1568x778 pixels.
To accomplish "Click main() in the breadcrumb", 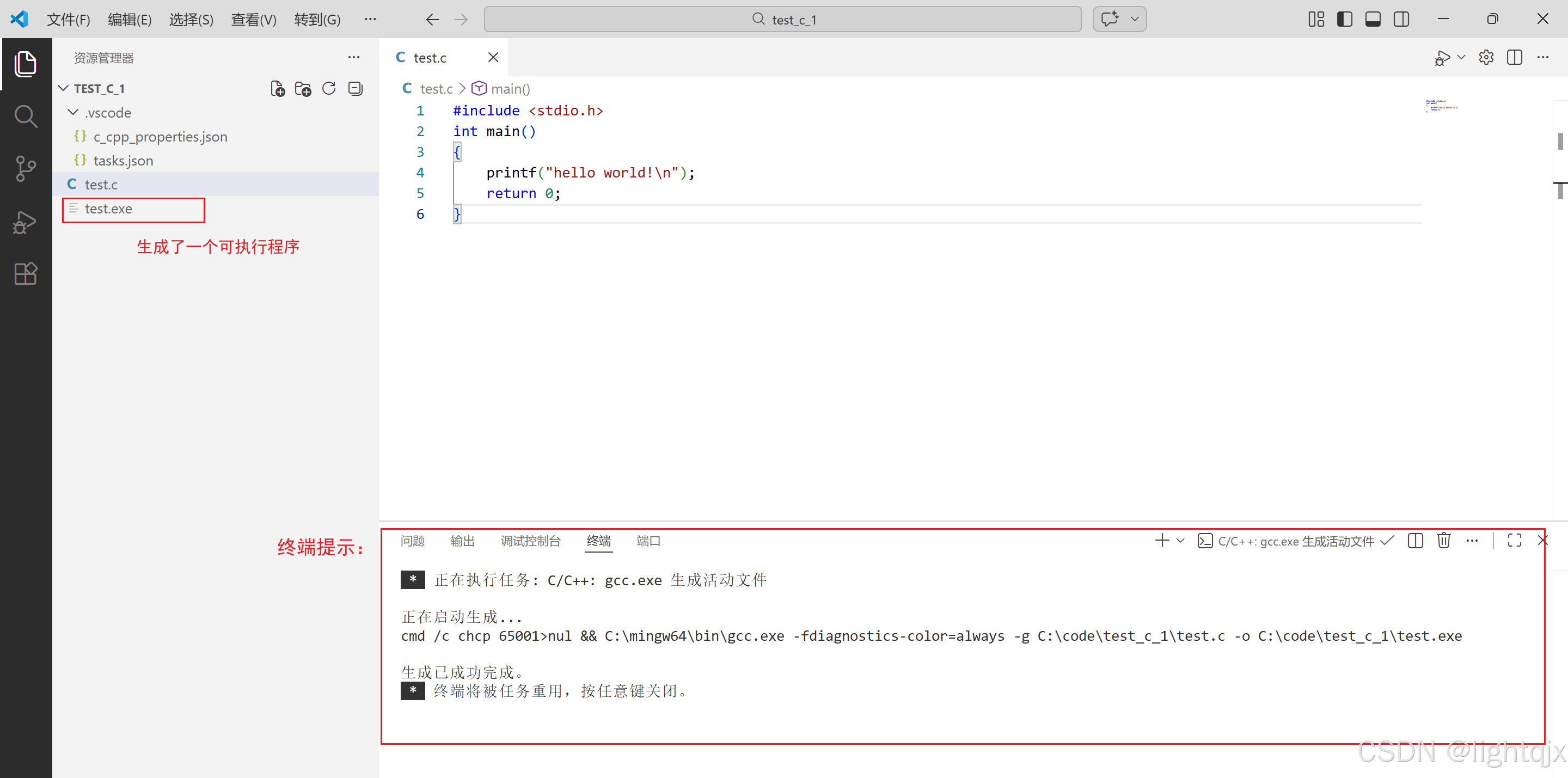I will (x=510, y=89).
